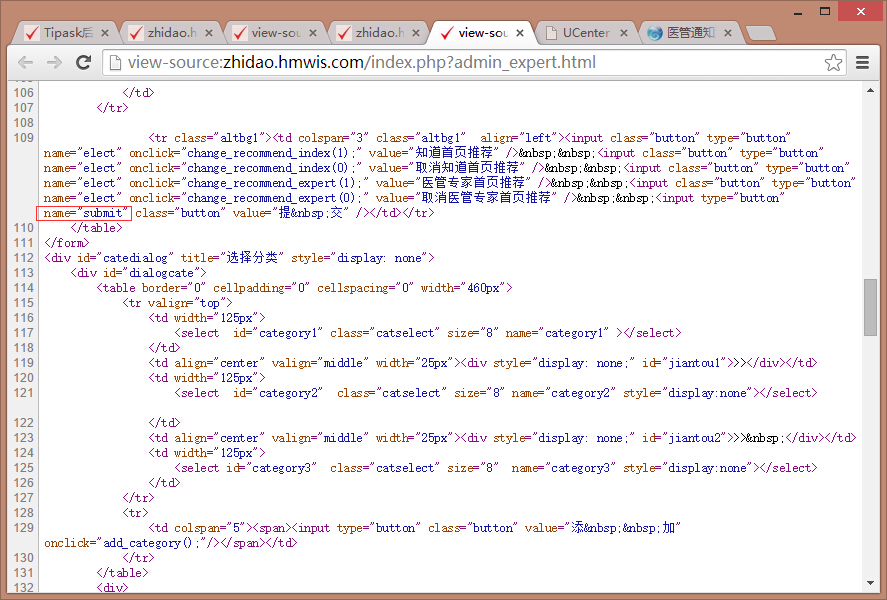Close the 医管通知 tab
Viewport: 887px width, 600px height.
pyautogui.click(x=727, y=33)
